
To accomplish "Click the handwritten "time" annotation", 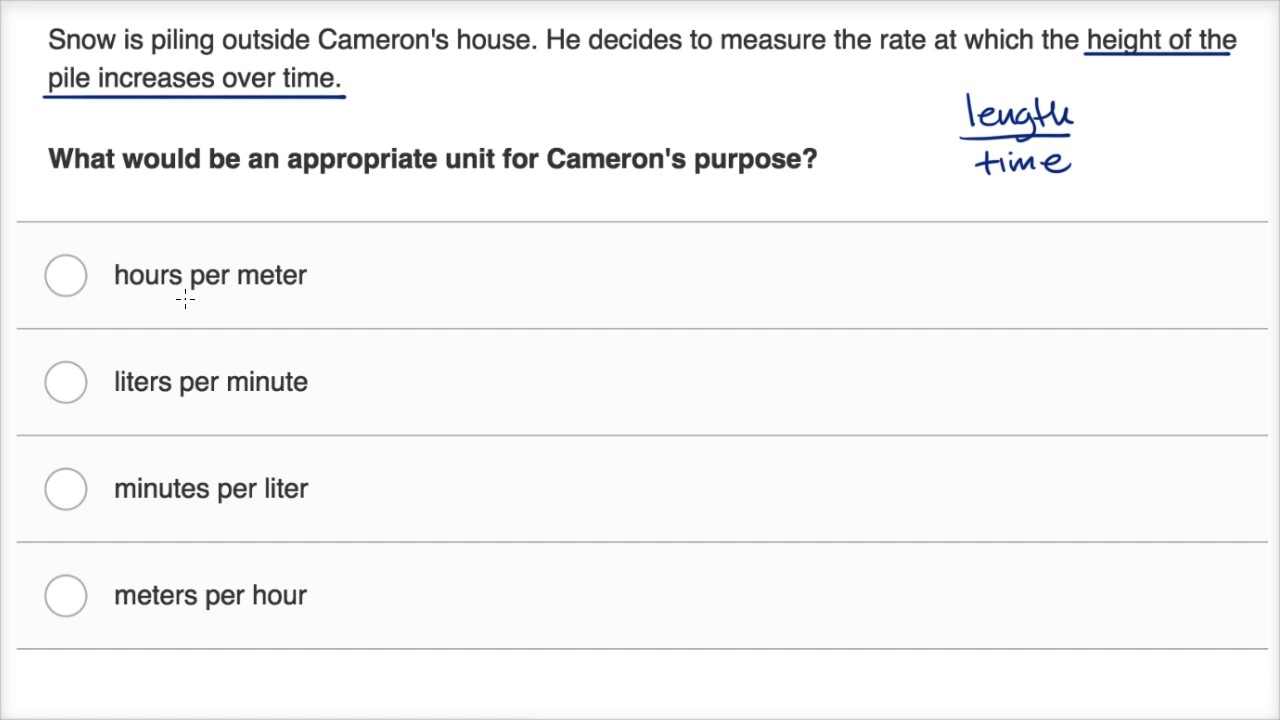I will (1022, 161).
